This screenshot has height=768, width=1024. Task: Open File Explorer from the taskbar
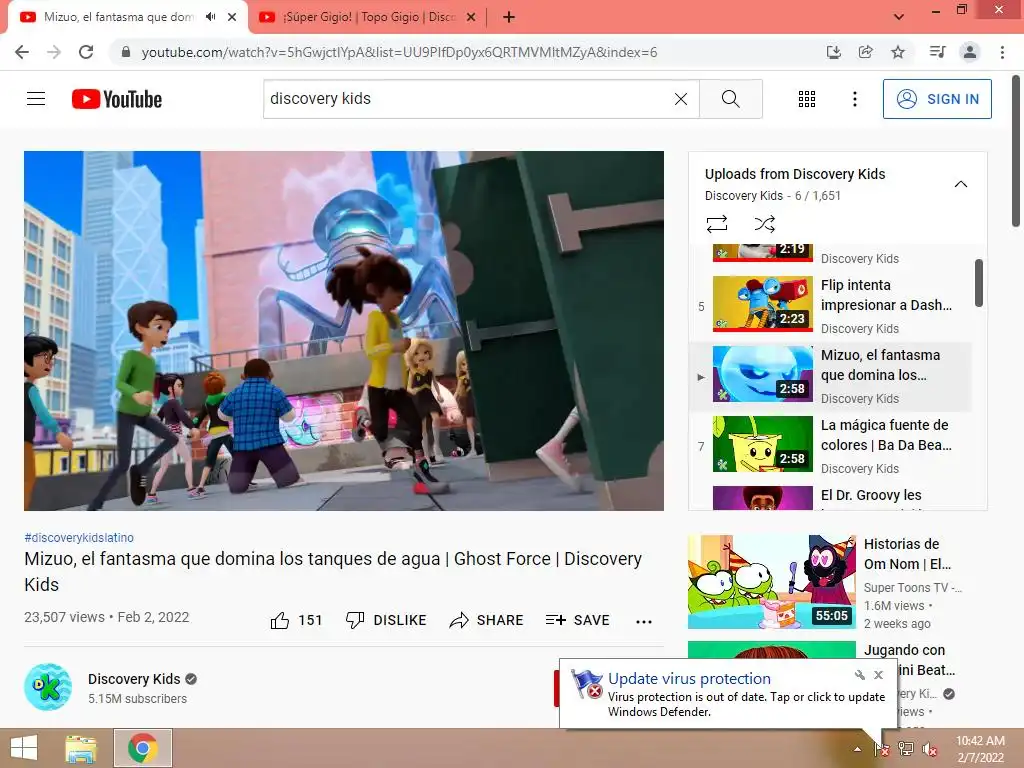[80, 748]
